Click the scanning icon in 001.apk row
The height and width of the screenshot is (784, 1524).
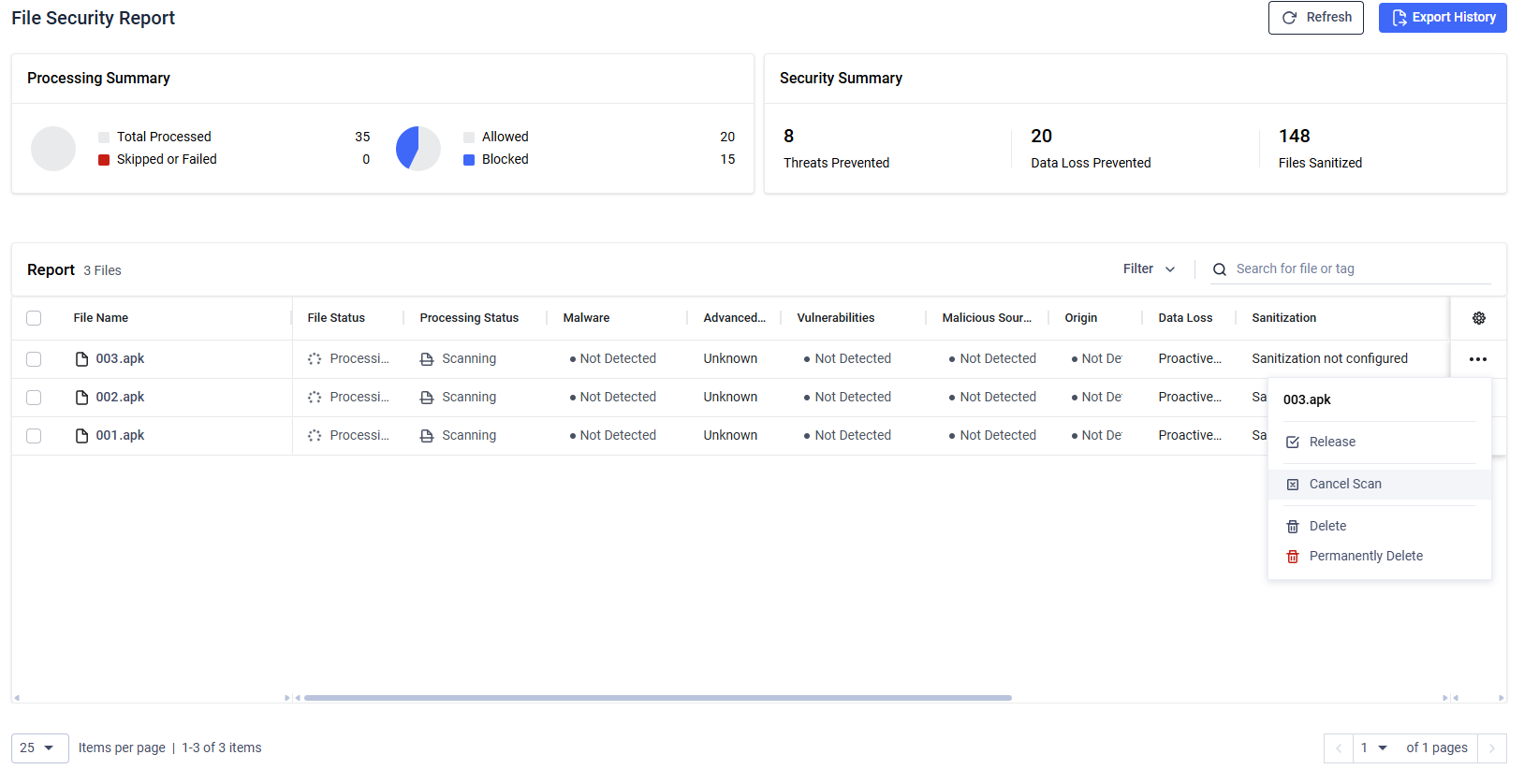tap(427, 436)
